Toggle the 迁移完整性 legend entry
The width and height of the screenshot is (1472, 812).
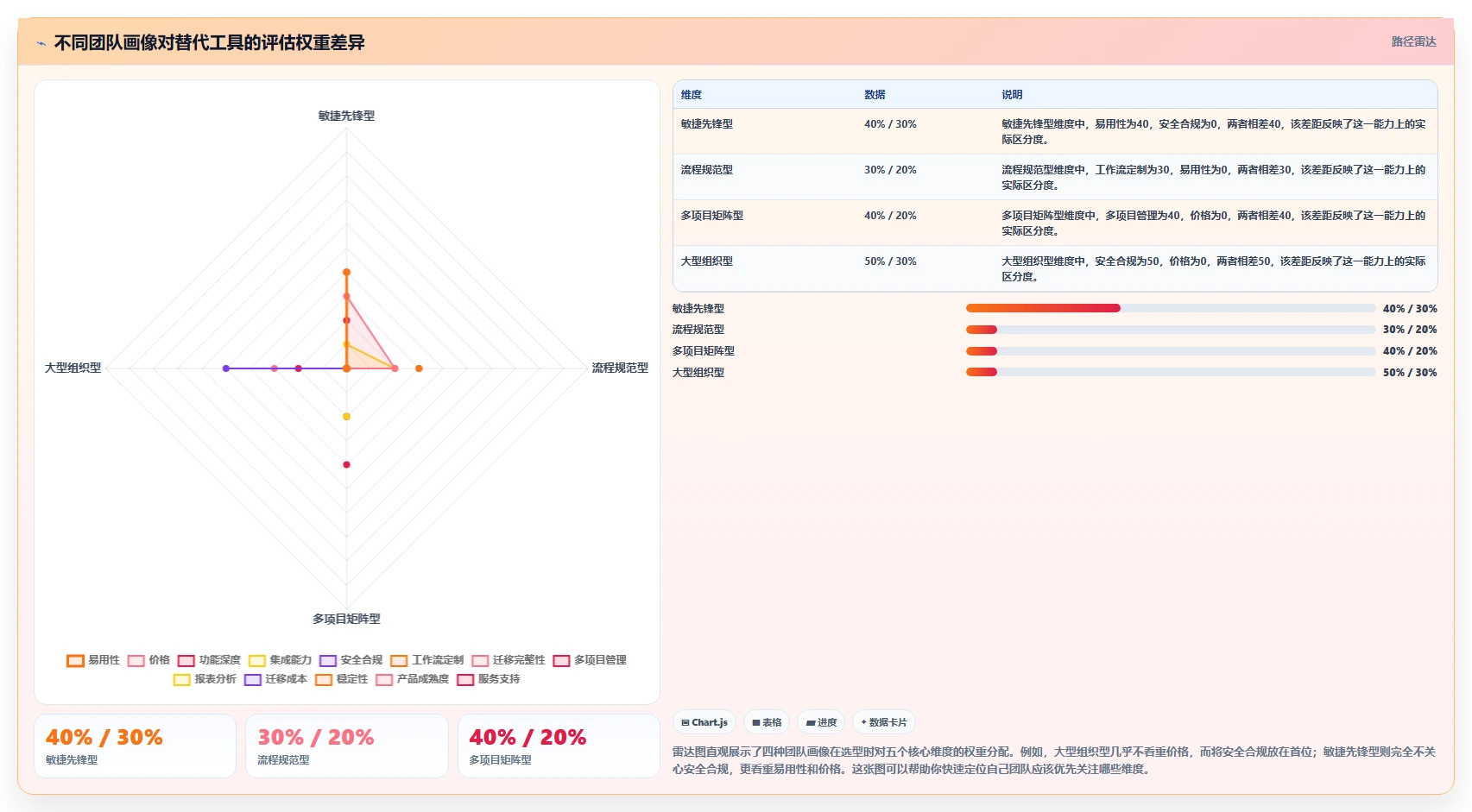click(x=509, y=660)
